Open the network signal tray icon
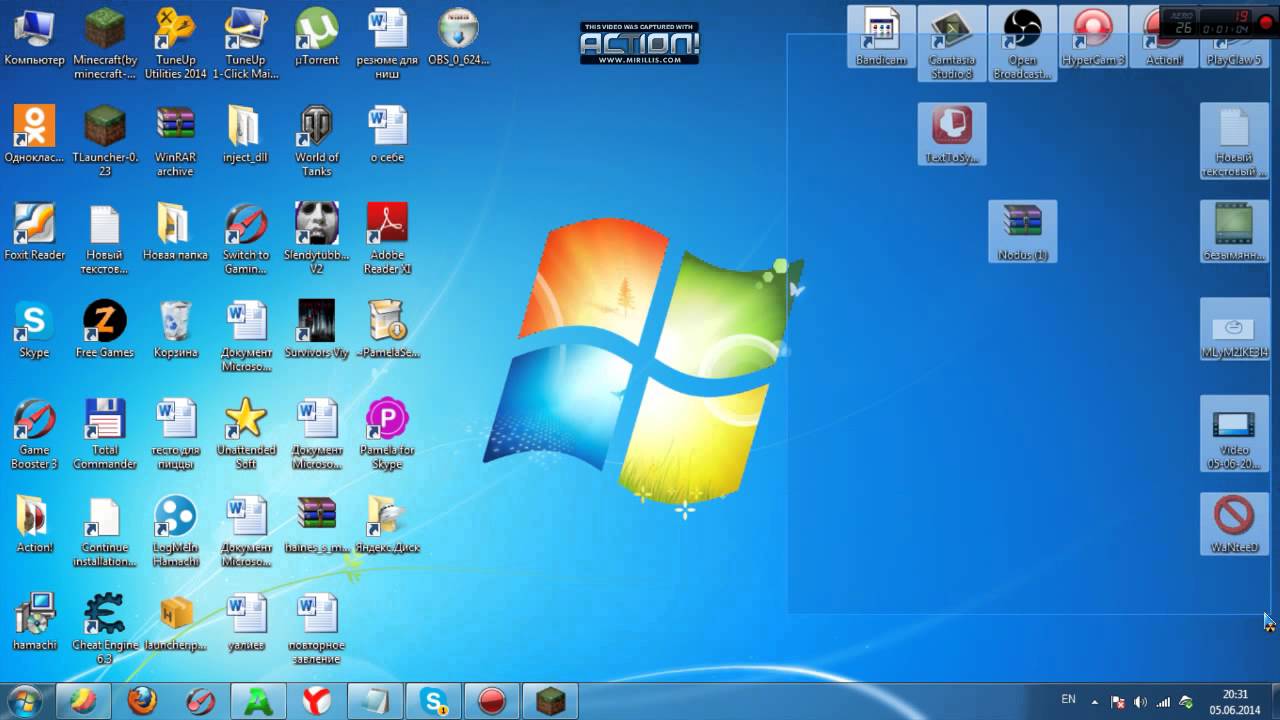The image size is (1280, 720). click(x=1163, y=702)
